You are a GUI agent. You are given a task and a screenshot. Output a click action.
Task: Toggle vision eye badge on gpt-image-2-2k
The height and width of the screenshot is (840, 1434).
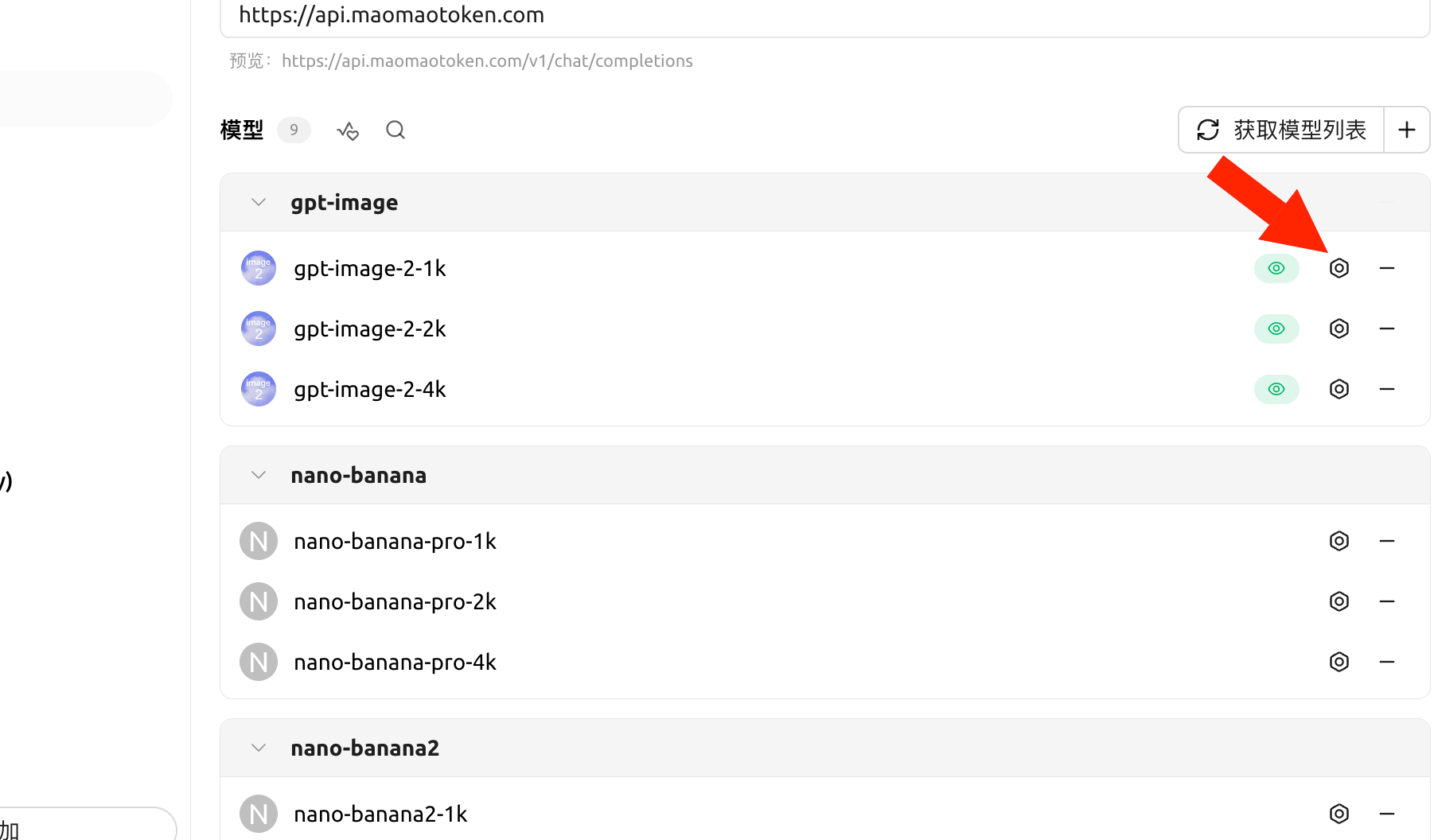click(x=1276, y=329)
